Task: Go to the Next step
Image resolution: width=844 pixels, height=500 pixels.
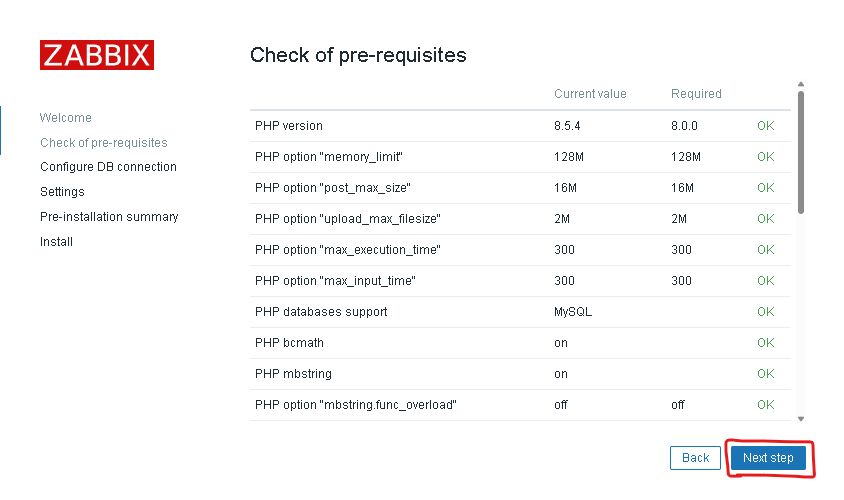Action: pos(768,458)
